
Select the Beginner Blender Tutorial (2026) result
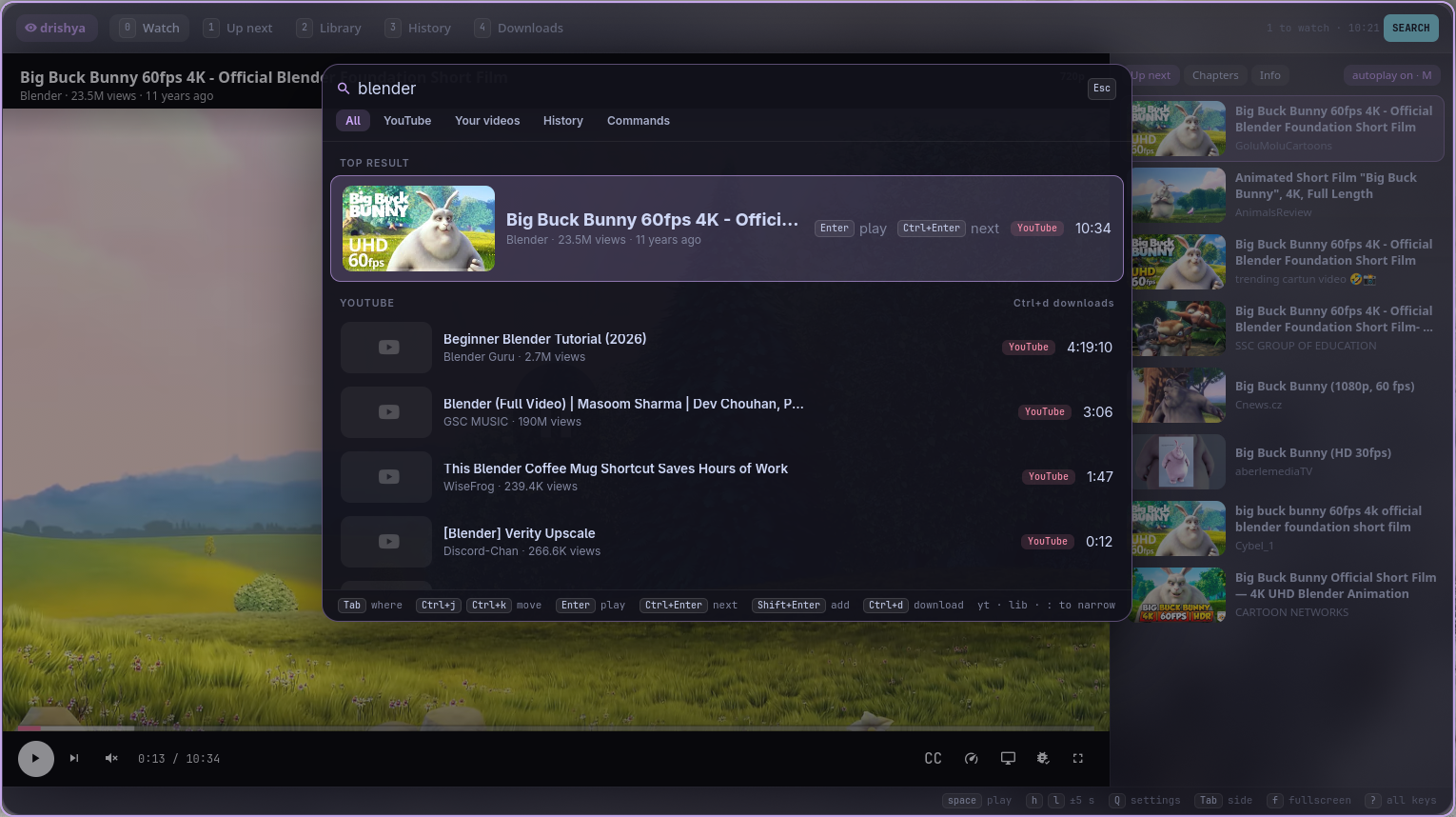click(727, 348)
